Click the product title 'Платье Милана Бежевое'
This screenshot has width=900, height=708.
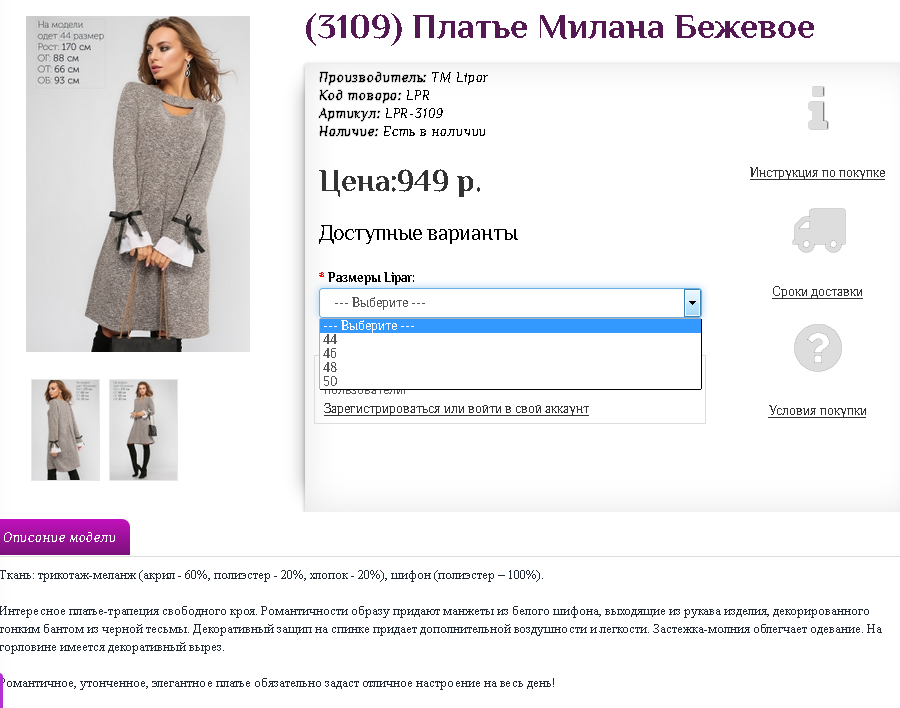coord(613,27)
